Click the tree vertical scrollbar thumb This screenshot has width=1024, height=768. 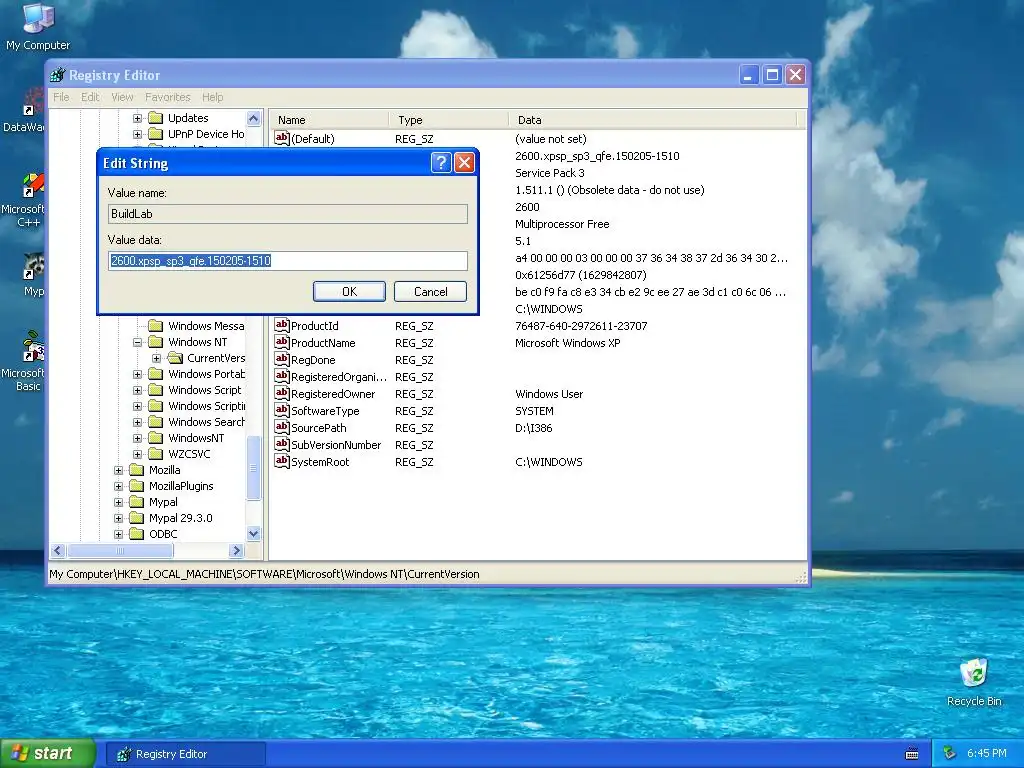253,468
